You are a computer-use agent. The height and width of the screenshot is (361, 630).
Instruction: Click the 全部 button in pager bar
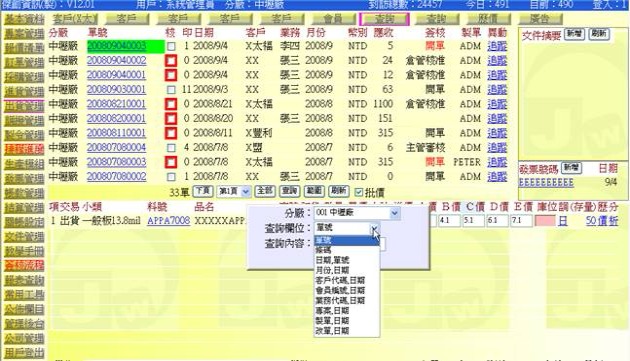265,191
